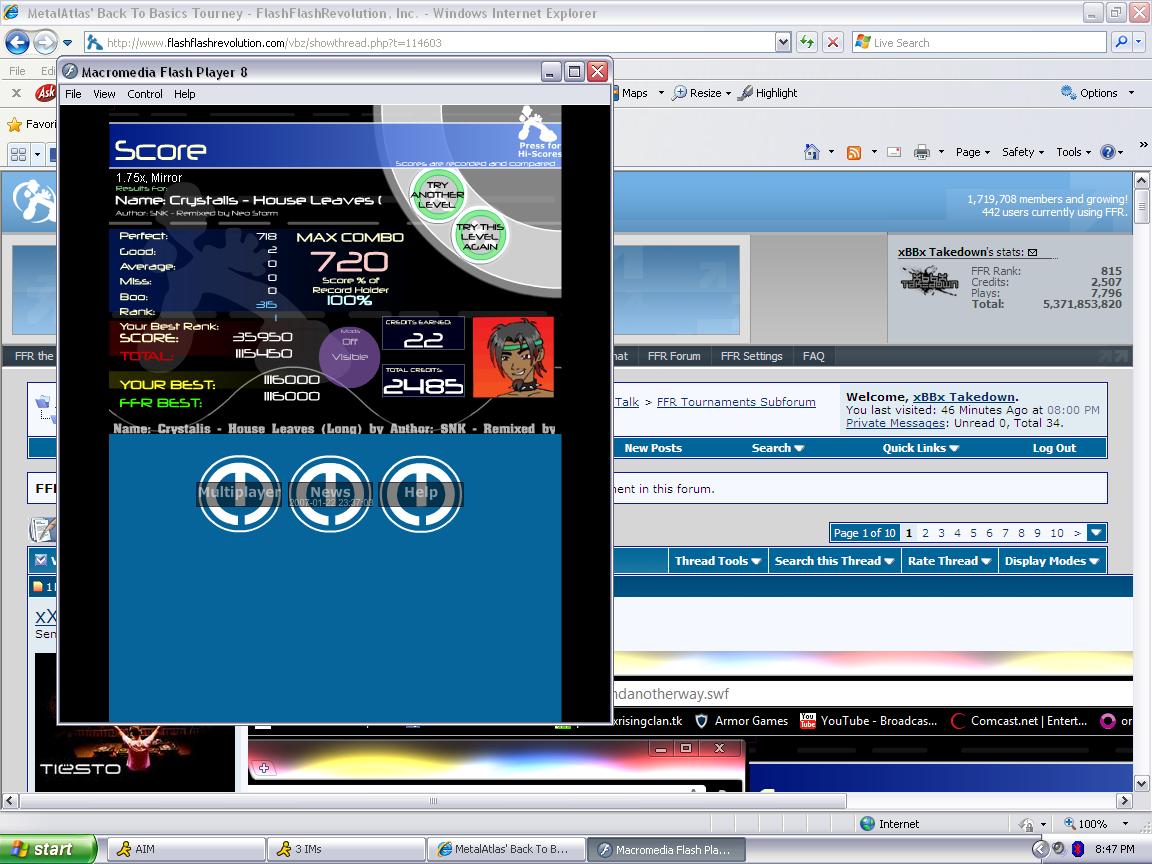Click the Windows start button

48,849
